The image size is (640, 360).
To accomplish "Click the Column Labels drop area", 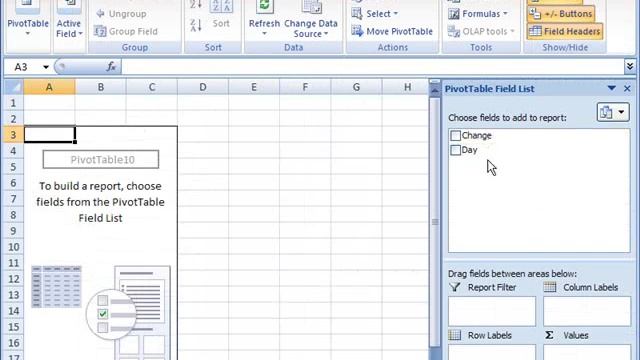I will coord(587,311).
